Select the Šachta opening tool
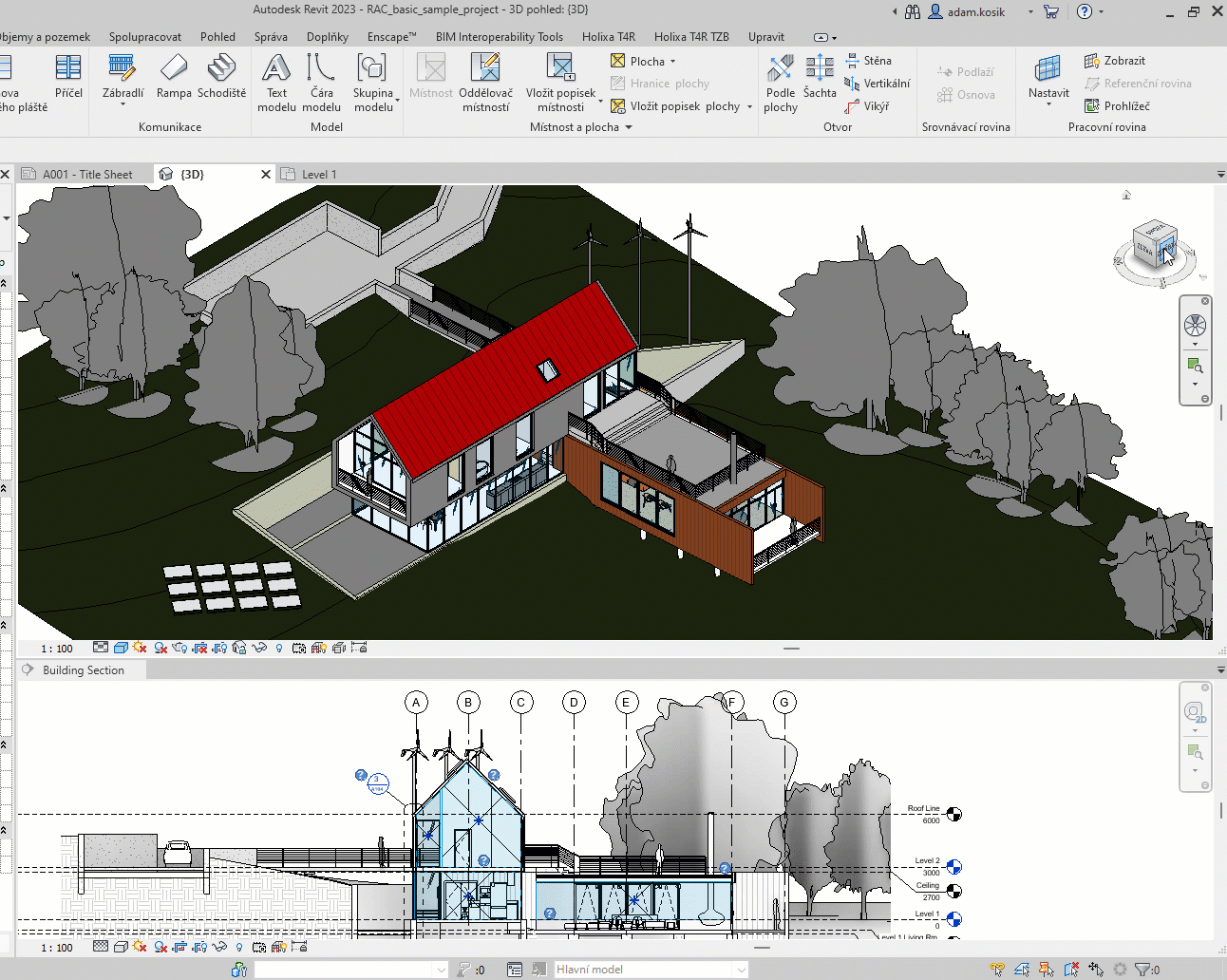This screenshot has width=1227, height=980. coord(820,77)
